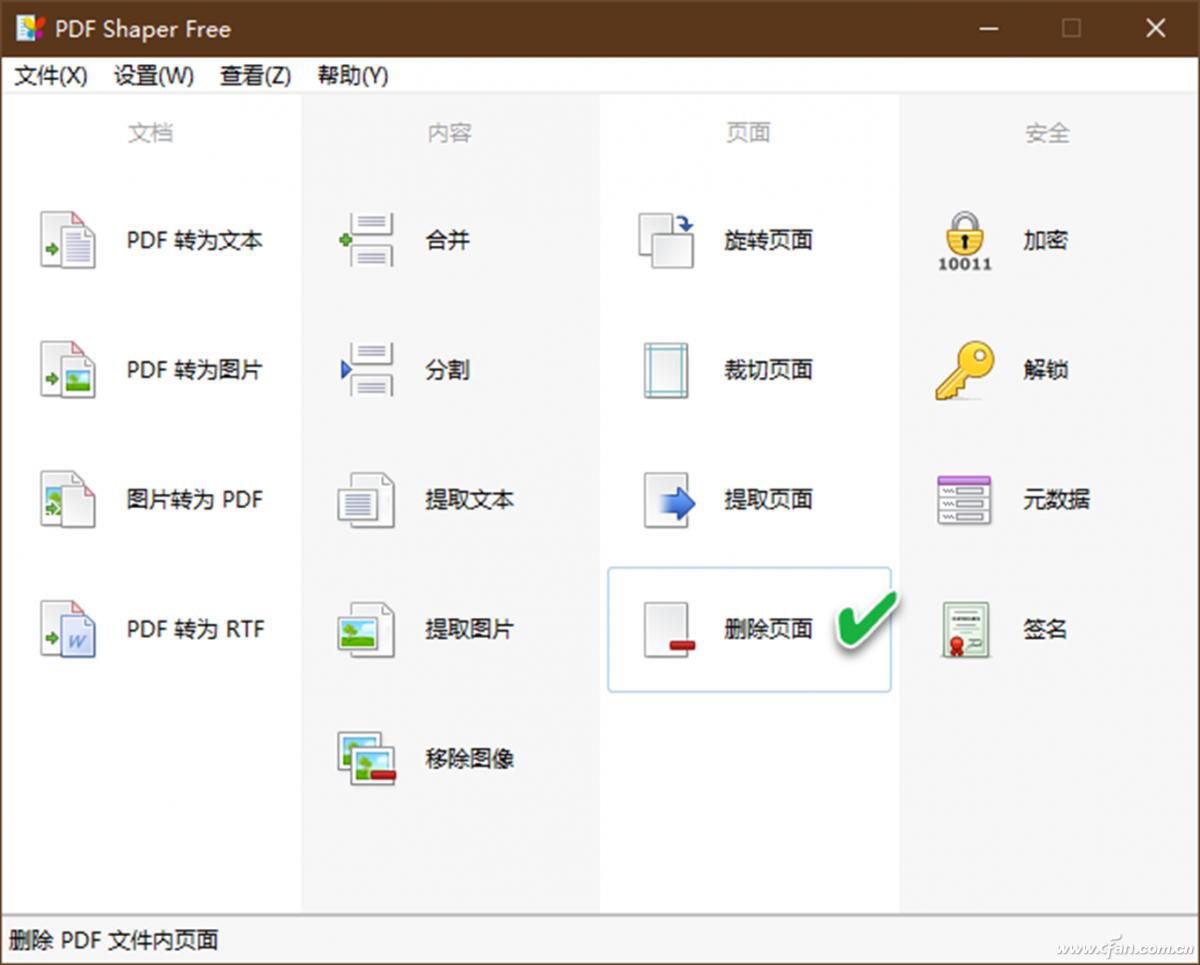1200x965 pixels.
Task: Open the 查看(Z) menu
Action: pyautogui.click(x=254, y=75)
